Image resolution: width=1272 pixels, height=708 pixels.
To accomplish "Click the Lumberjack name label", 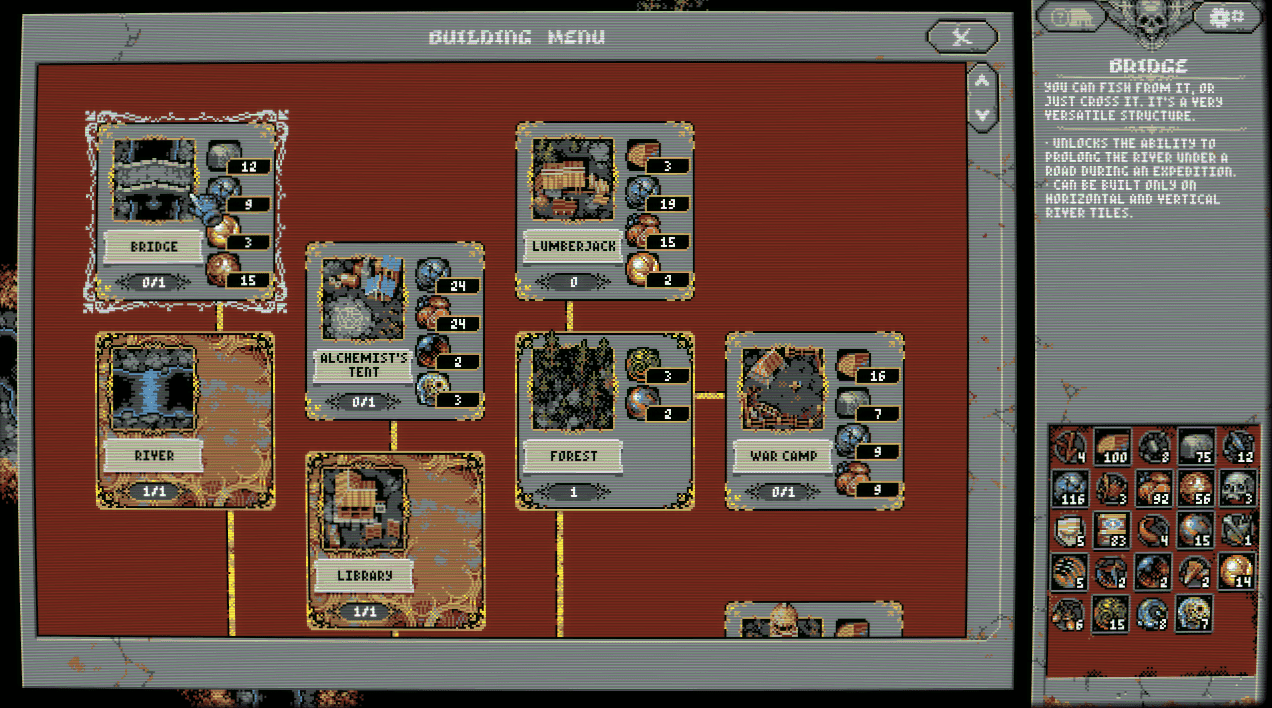I will [x=573, y=246].
